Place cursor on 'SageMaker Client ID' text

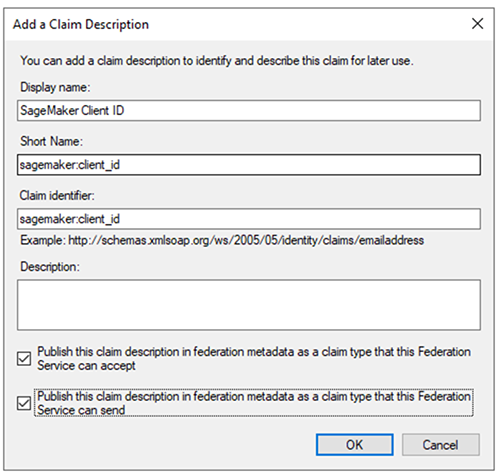point(72,110)
